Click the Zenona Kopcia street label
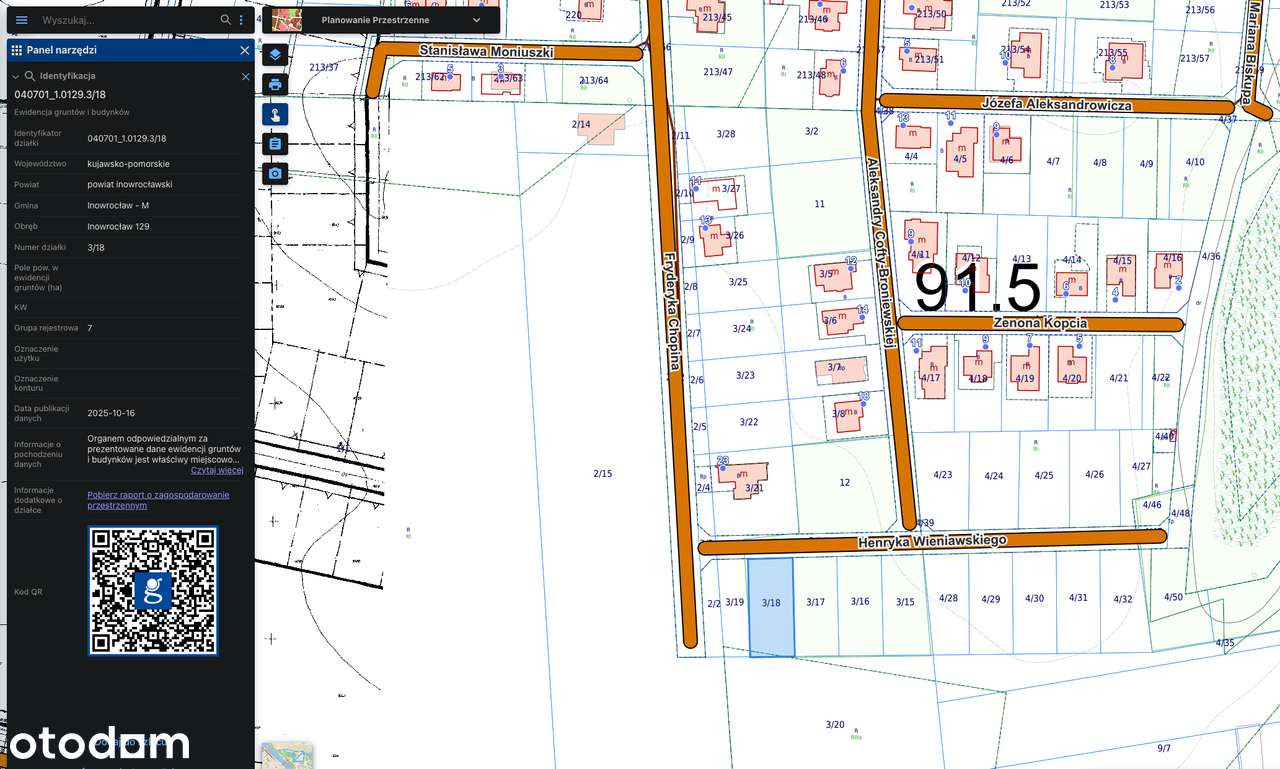Viewport: 1280px width, 769px height. (1040, 323)
